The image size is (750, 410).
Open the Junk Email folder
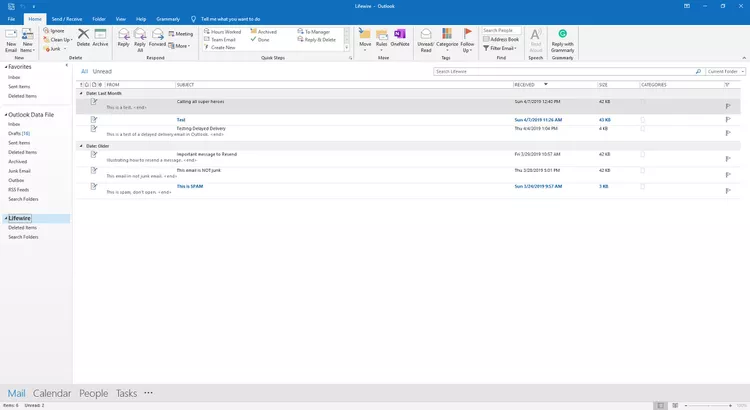[x=19, y=171]
